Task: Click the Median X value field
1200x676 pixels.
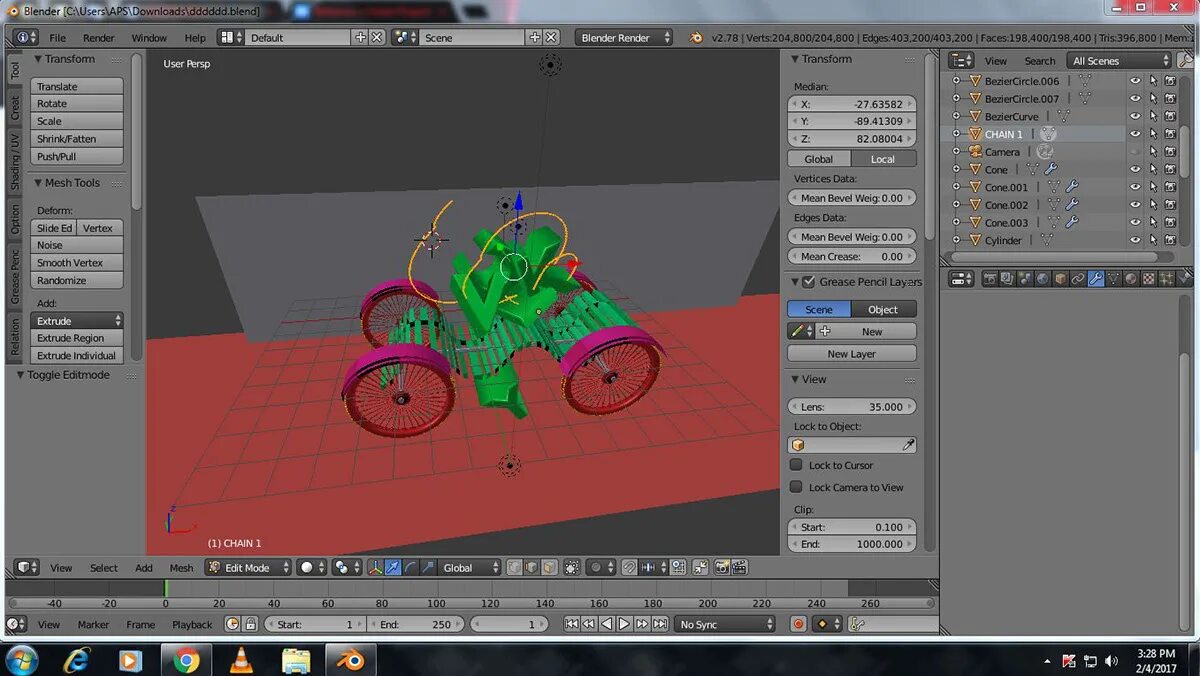Action: point(852,104)
